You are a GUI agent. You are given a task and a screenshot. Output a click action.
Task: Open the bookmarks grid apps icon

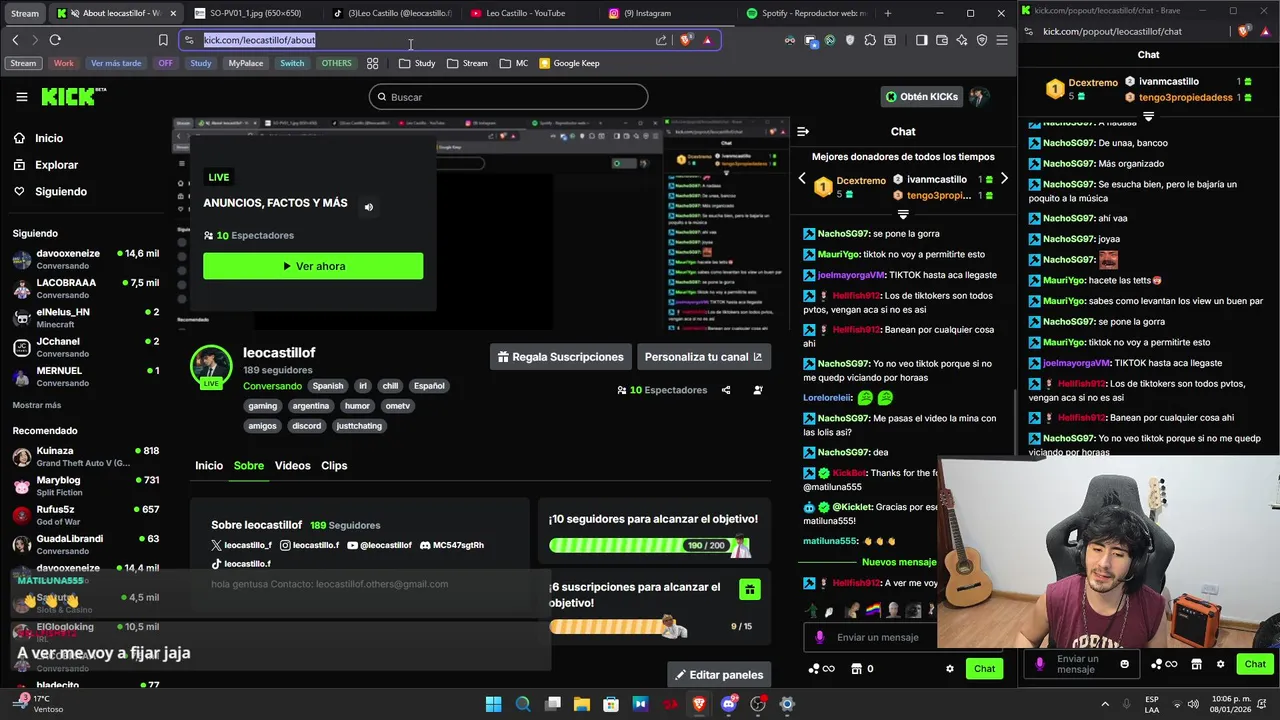click(372, 63)
